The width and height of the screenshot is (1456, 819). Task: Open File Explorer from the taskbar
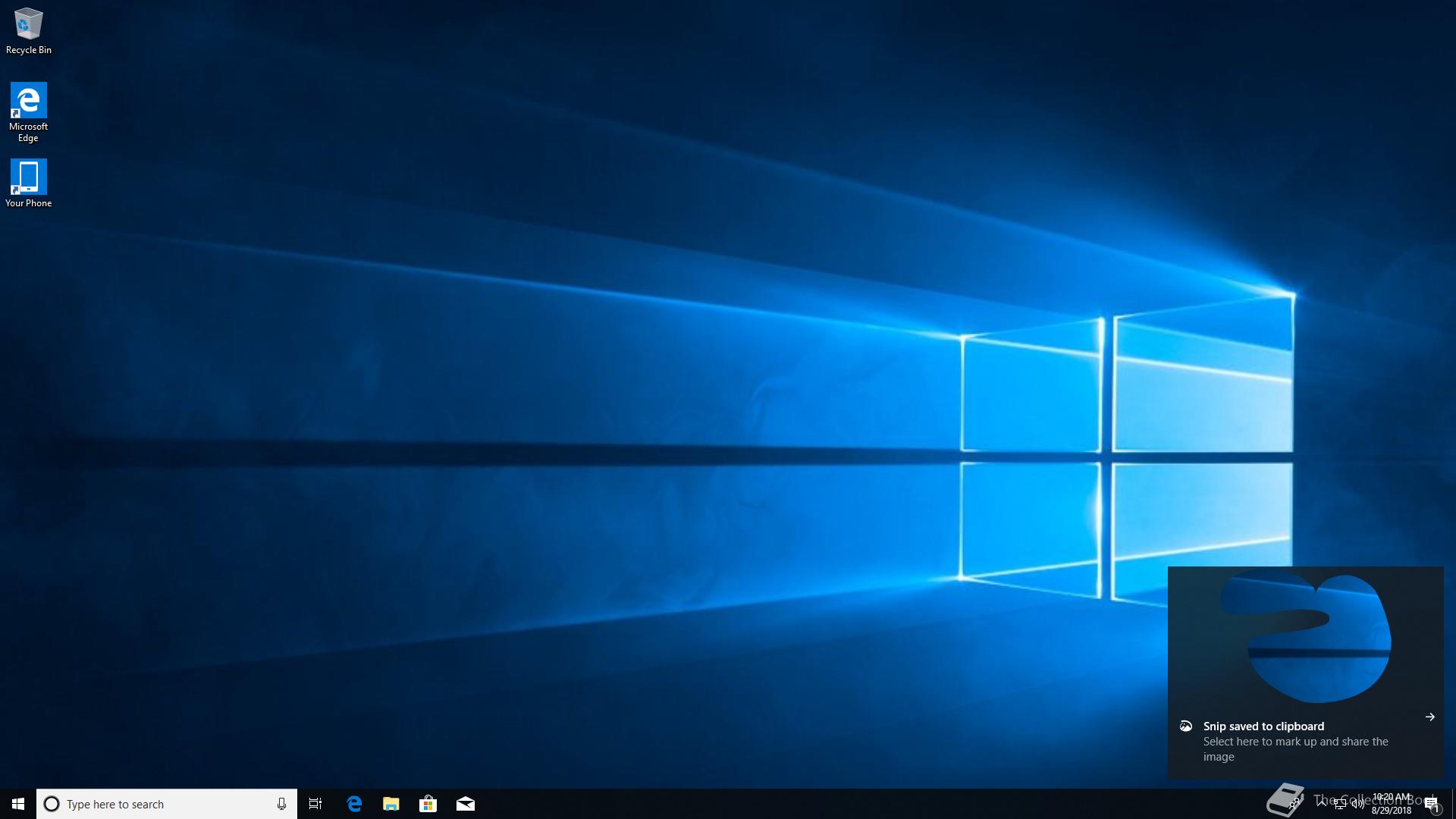tap(391, 804)
